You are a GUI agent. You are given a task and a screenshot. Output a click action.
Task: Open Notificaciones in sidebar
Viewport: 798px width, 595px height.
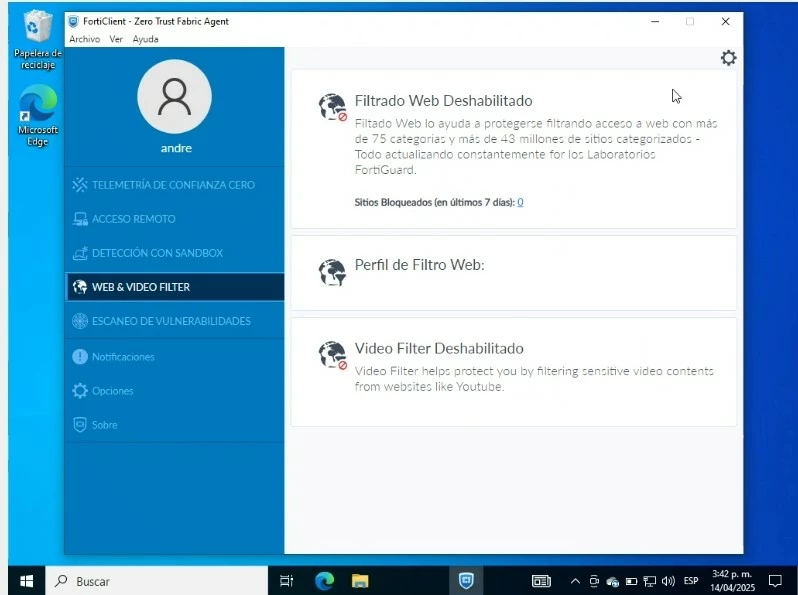175,357
